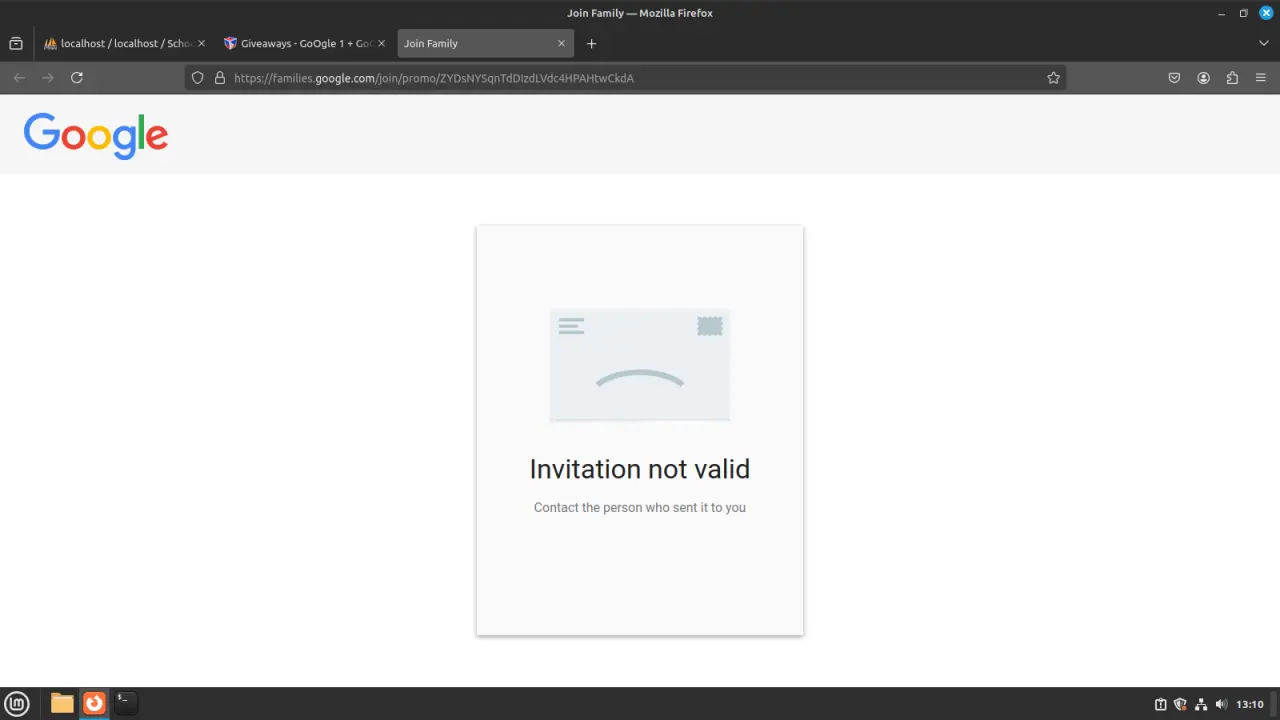
Task: Reload the current page
Action: coord(76,78)
